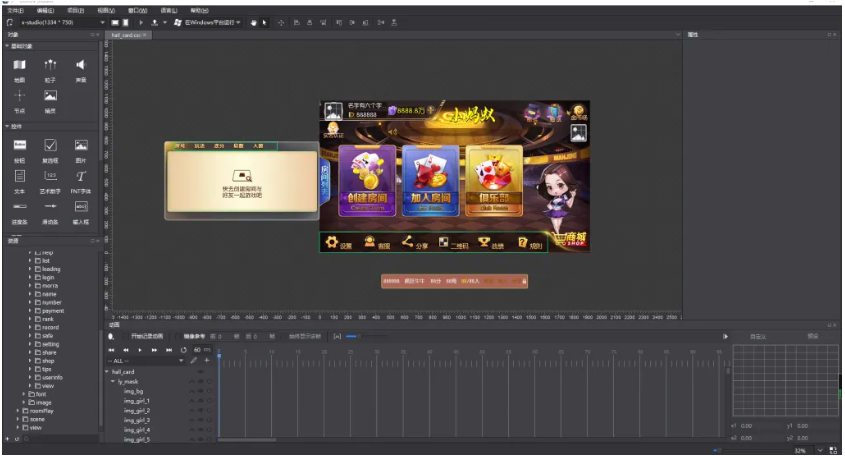Toggle lock circle for img_girl_2
845x456 pixels.
point(209,411)
